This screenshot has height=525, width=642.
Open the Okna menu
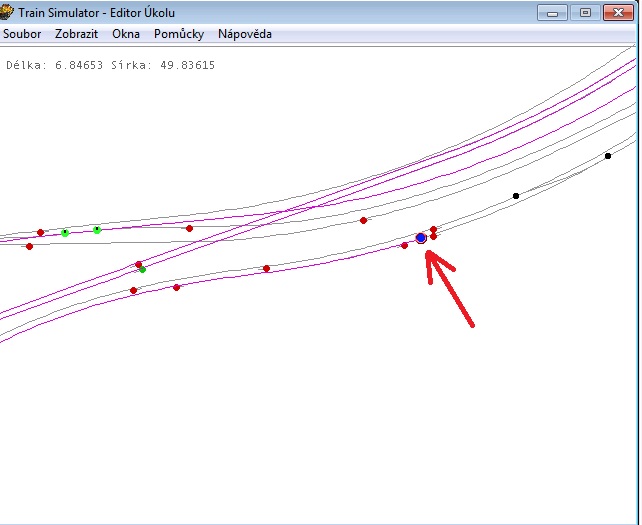point(126,34)
